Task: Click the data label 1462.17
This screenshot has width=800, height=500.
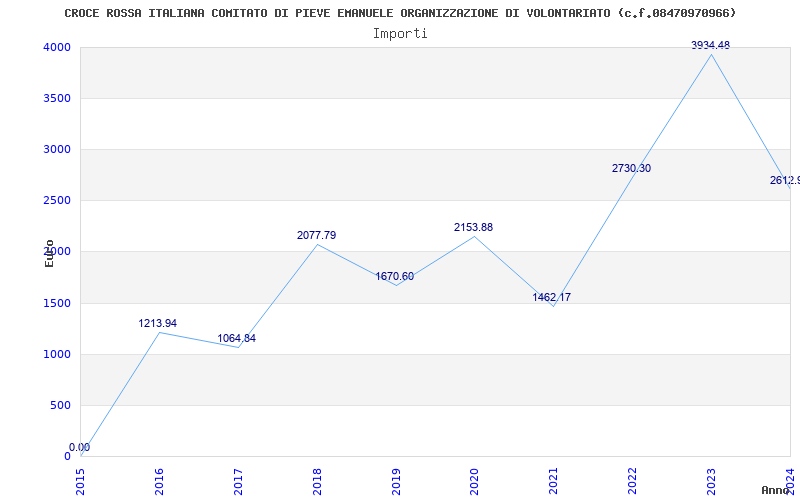Action: (x=552, y=297)
